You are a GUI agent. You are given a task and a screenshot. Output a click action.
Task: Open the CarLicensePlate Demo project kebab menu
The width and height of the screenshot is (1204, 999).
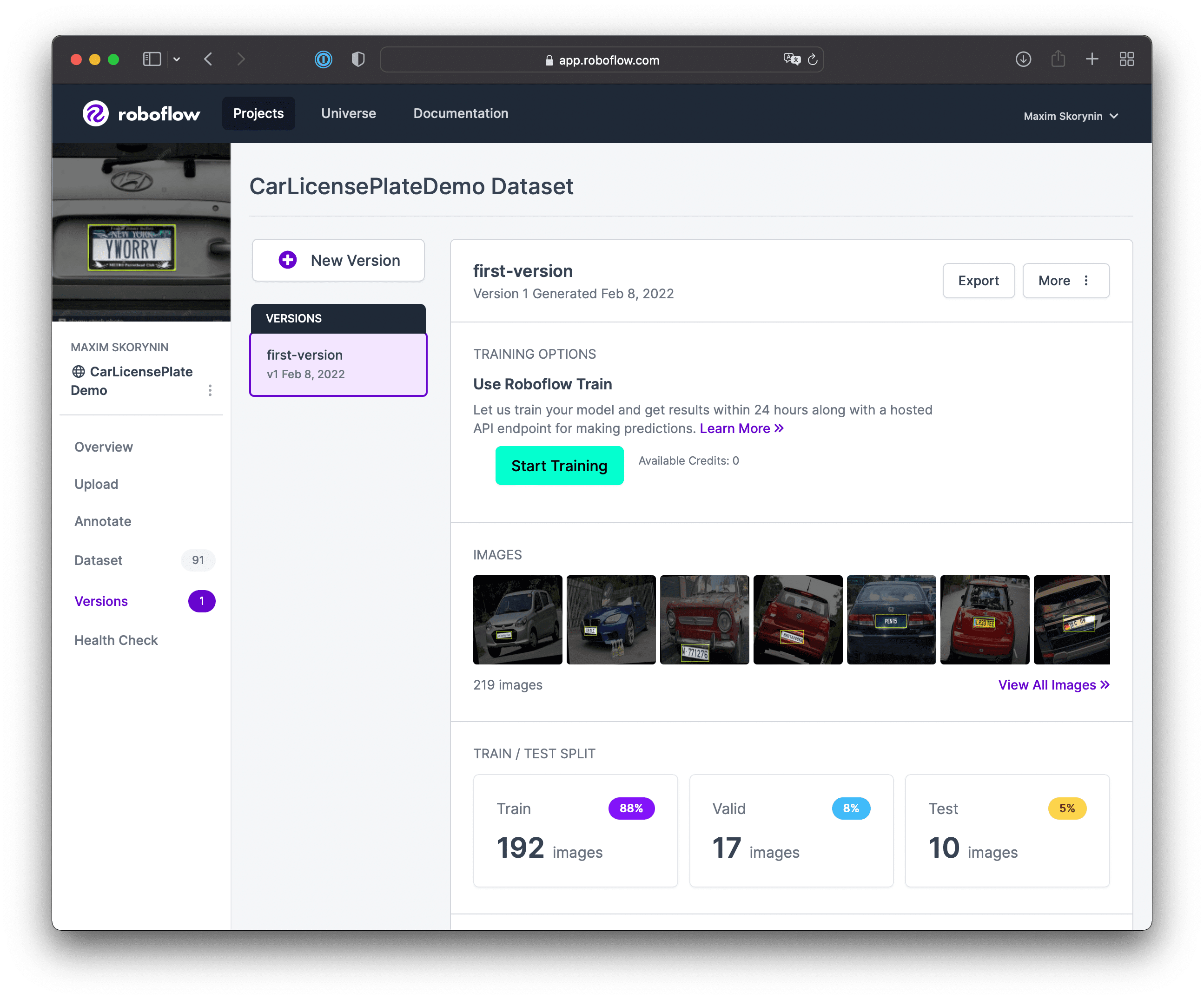pos(210,390)
